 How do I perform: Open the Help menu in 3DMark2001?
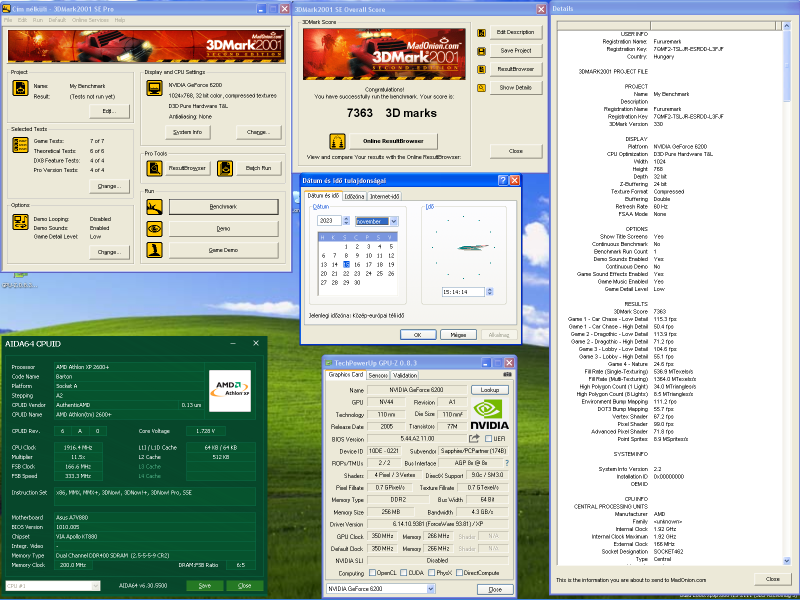click(x=120, y=20)
